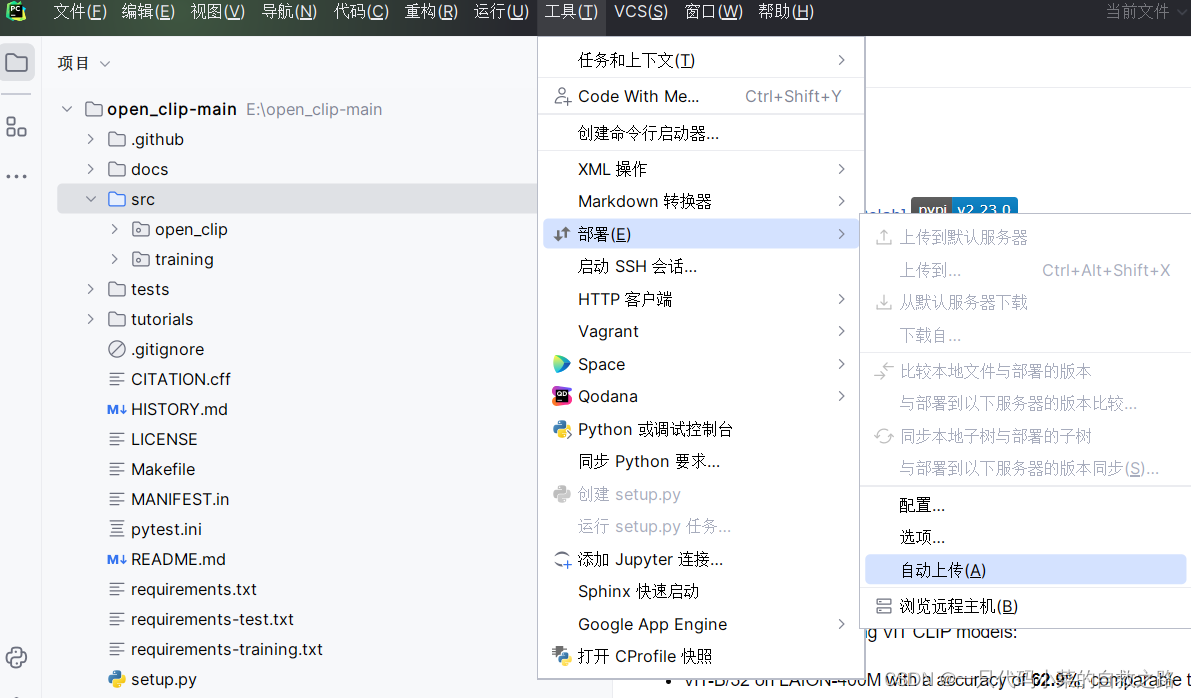Click the open_clip-main root folder icon
Image resolution: width=1191 pixels, height=698 pixels.
(x=93, y=109)
